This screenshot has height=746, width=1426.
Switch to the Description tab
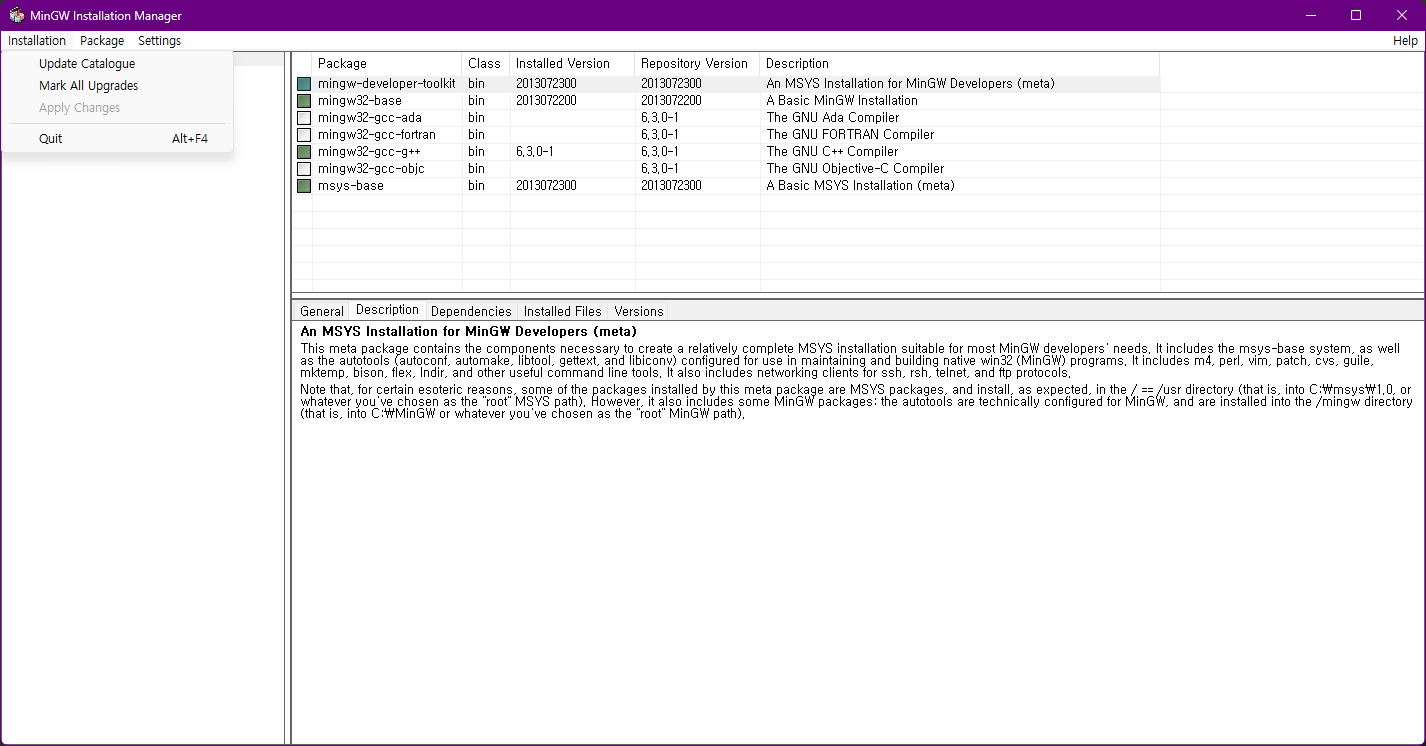tap(387, 310)
